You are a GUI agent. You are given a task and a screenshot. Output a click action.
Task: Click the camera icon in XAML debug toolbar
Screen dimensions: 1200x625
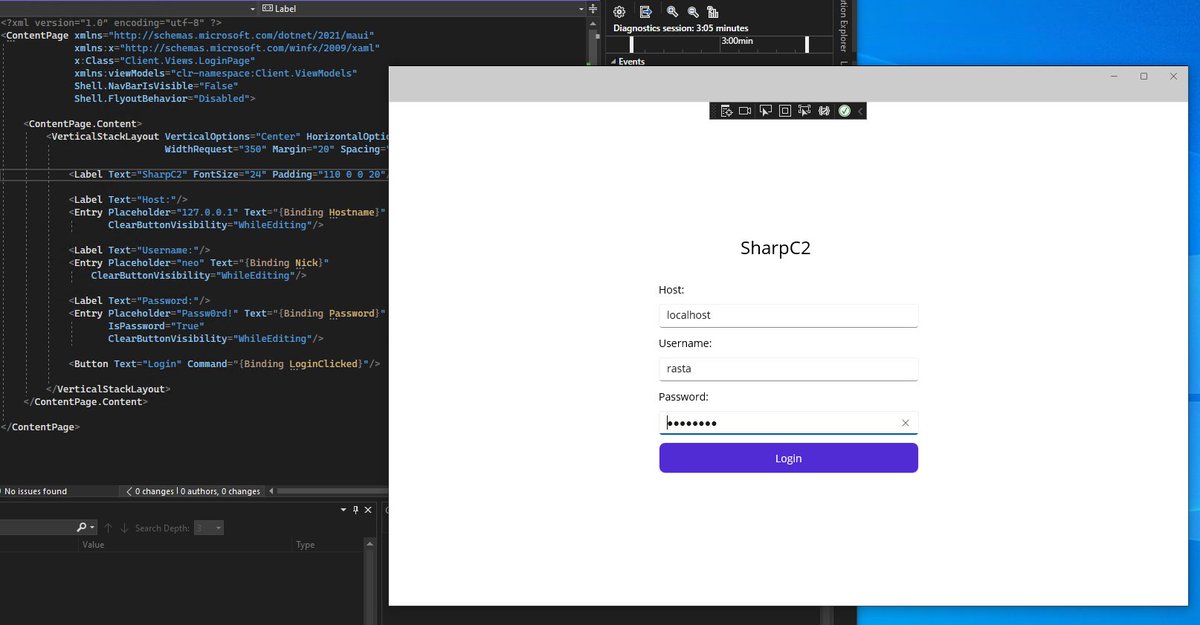click(745, 111)
